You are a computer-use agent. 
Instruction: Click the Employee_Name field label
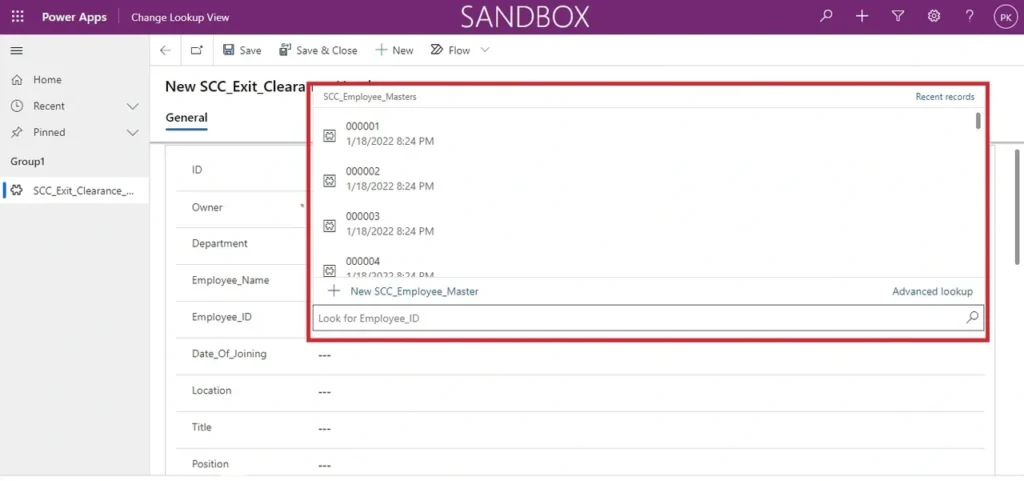pyautogui.click(x=231, y=280)
